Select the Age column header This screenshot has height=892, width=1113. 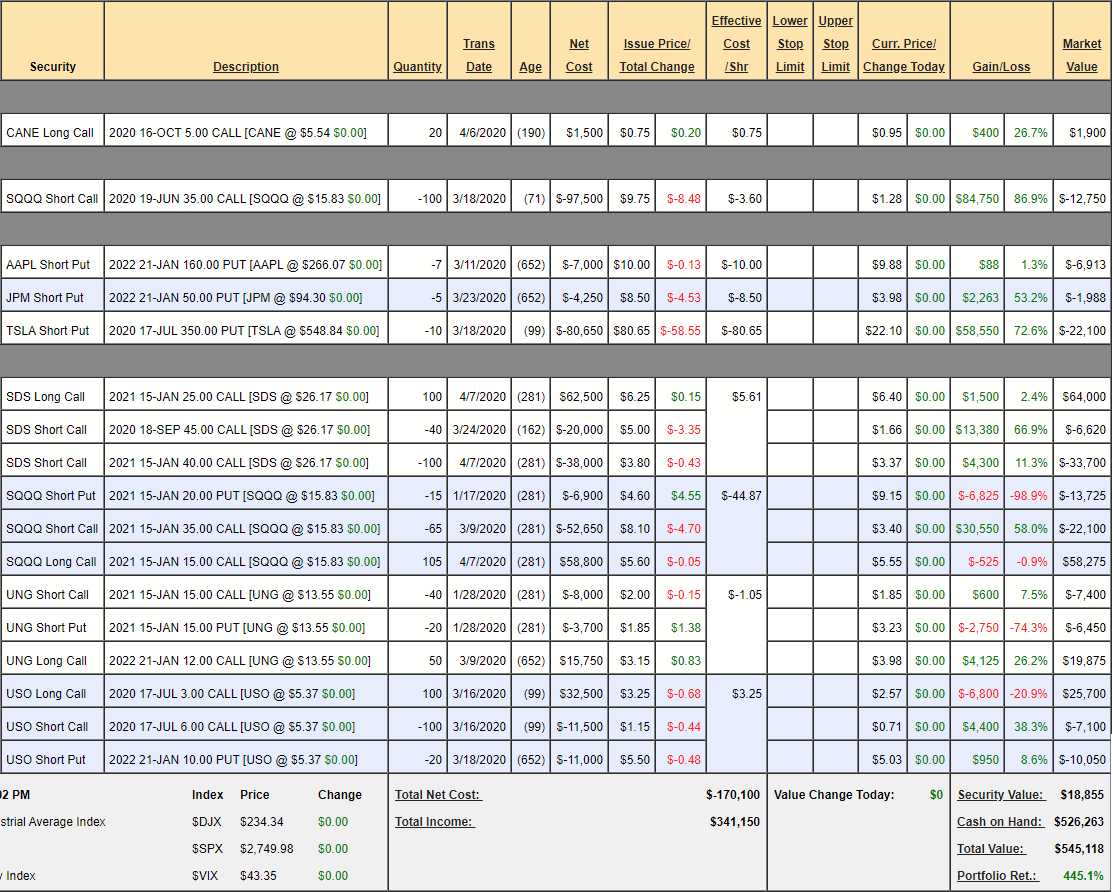click(x=530, y=67)
